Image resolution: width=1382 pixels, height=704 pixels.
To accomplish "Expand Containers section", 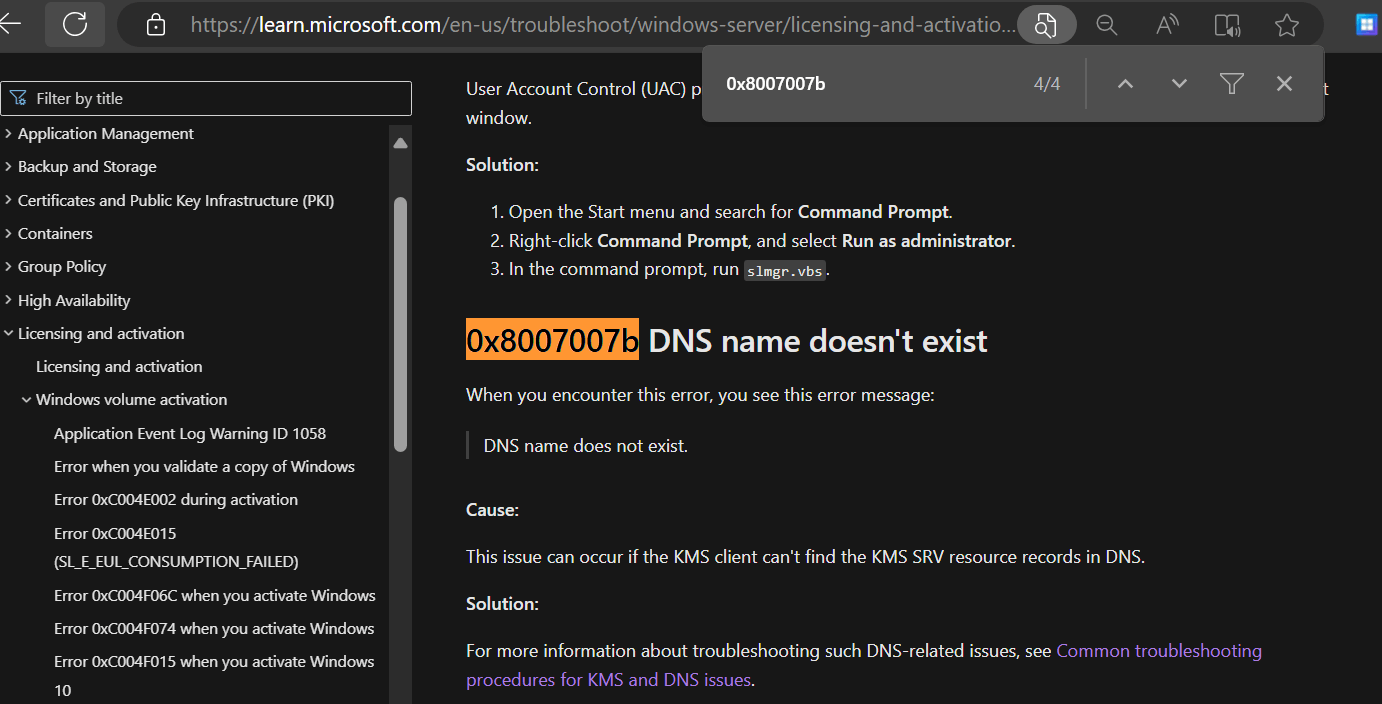I will (55, 233).
